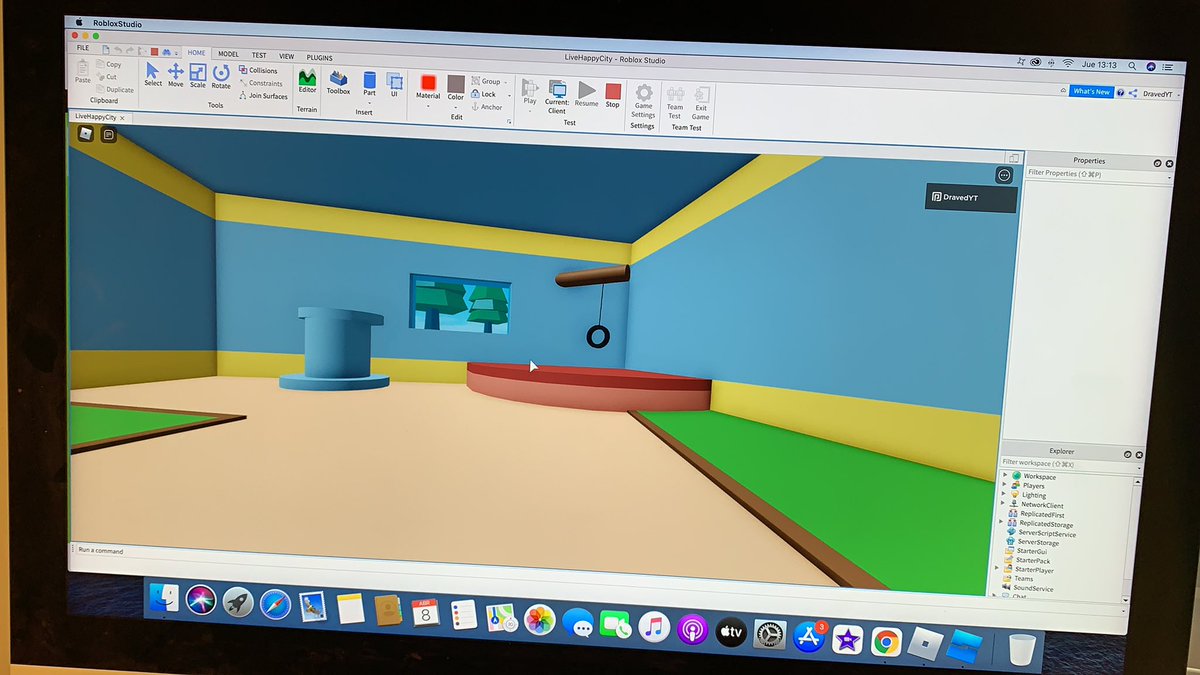Screen dimensions: 1200x675
Task: Switch to the PLUGINS ribbon tab
Action: coord(319,58)
